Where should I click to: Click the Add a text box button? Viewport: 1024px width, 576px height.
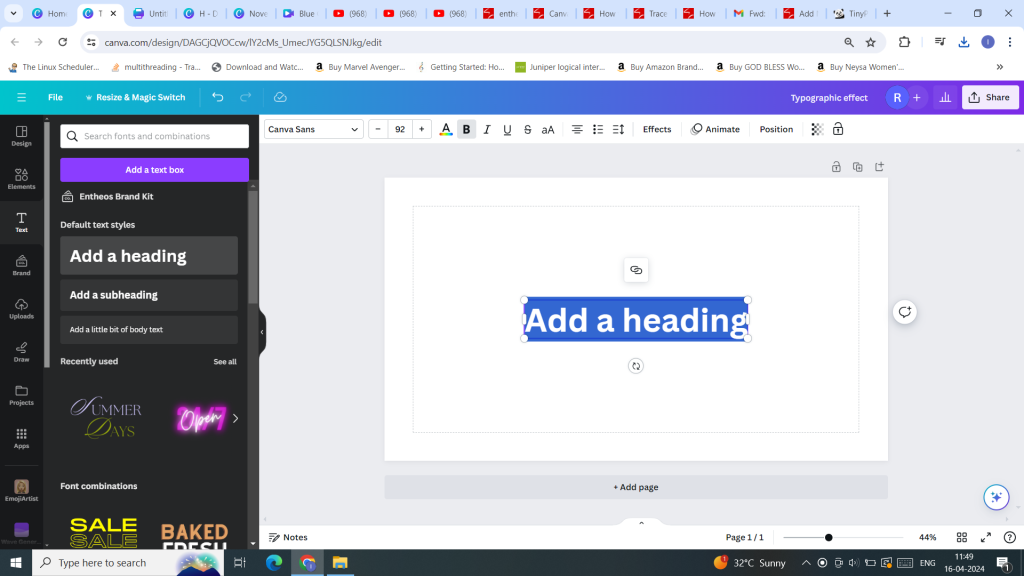(x=154, y=170)
